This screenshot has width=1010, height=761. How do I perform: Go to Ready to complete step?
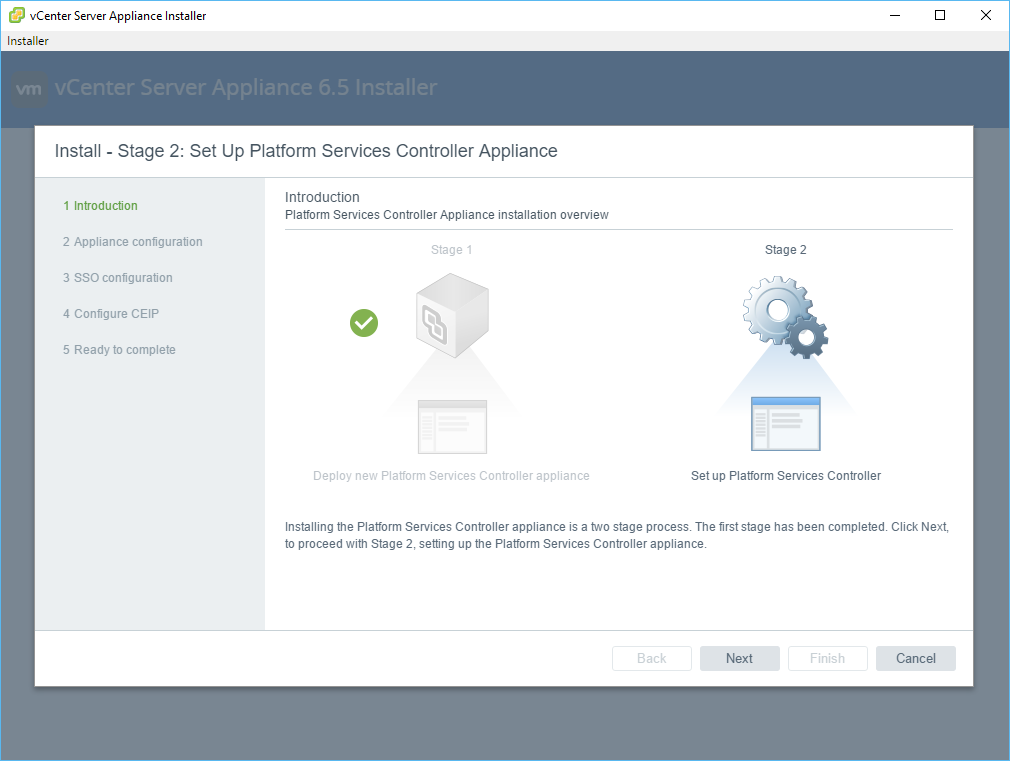(x=119, y=350)
